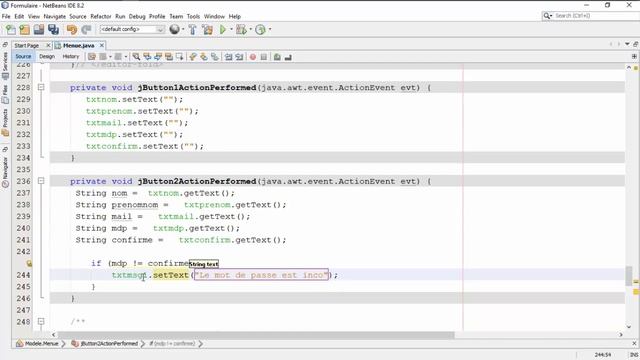The width and height of the screenshot is (640, 360).
Task: Open the Services side panel
Action: tap(5, 65)
